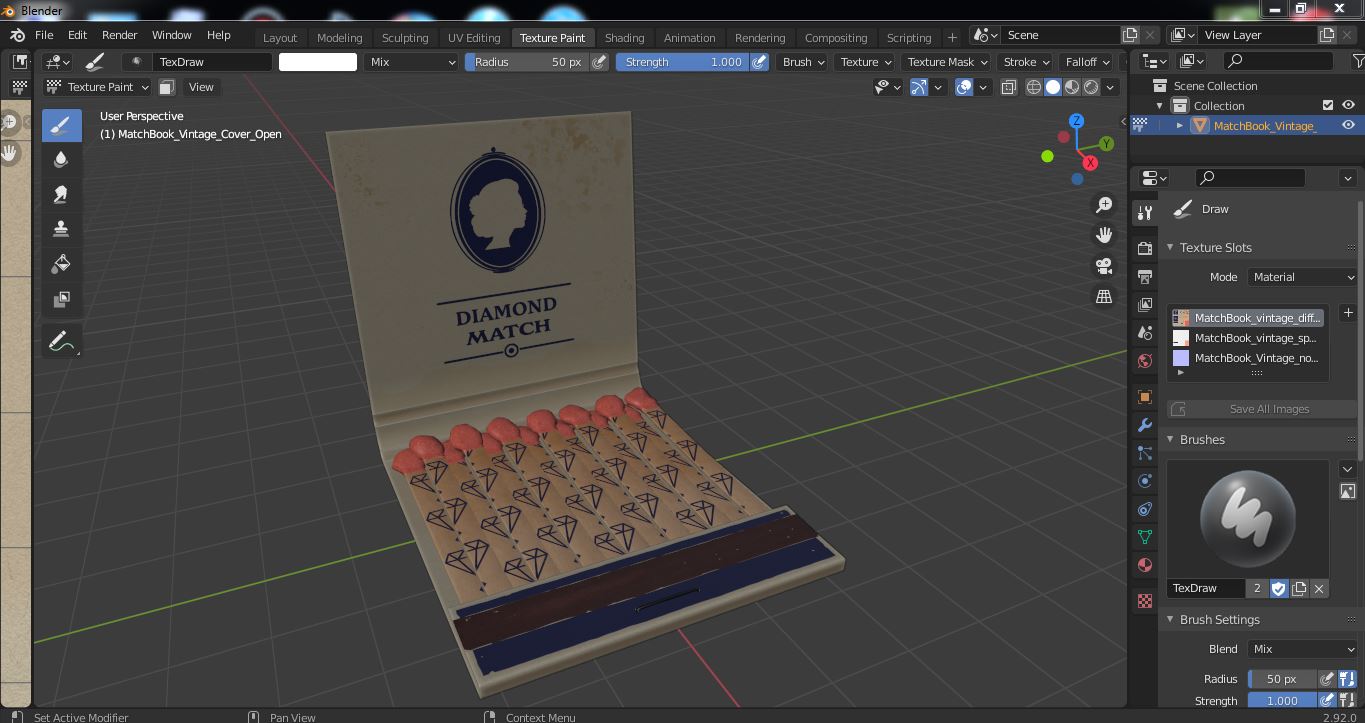The height and width of the screenshot is (723, 1365).
Task: Open the Render menu
Action: point(119,35)
